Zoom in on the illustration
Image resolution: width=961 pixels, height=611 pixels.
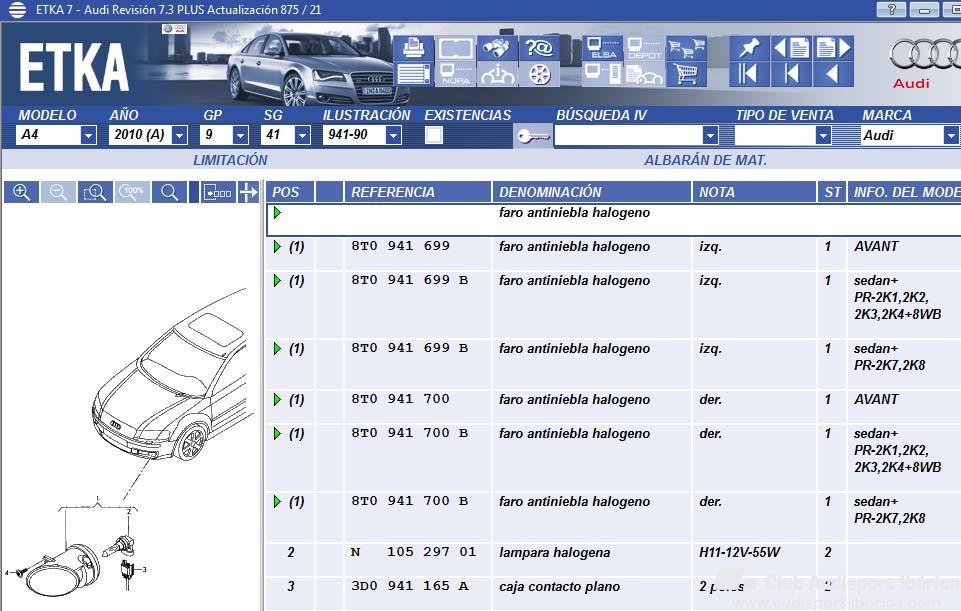(21, 192)
